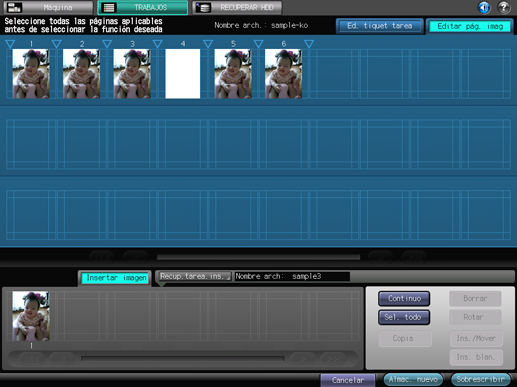Click the Ins./Mover button
This screenshot has width=517, height=387.
click(476, 338)
